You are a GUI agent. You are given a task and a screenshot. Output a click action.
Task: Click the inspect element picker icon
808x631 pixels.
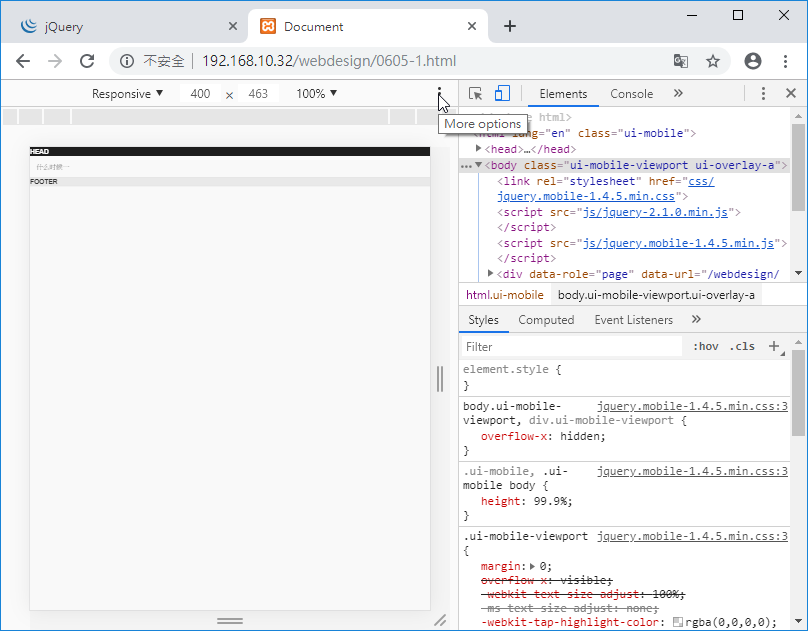pos(476,94)
